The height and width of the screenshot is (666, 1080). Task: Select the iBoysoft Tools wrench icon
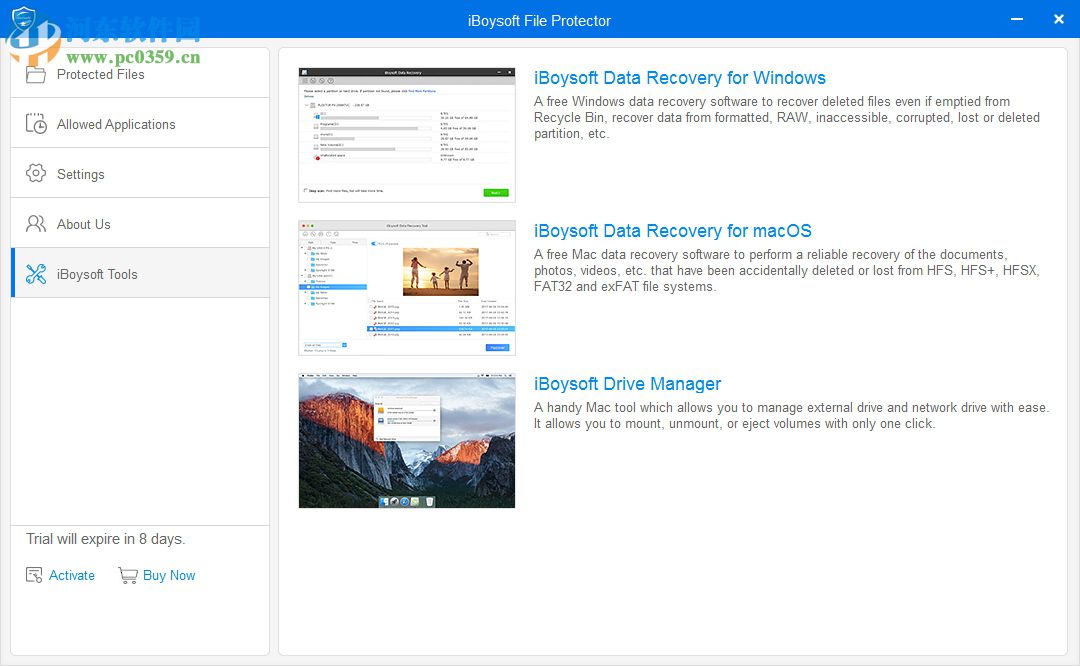tap(36, 272)
